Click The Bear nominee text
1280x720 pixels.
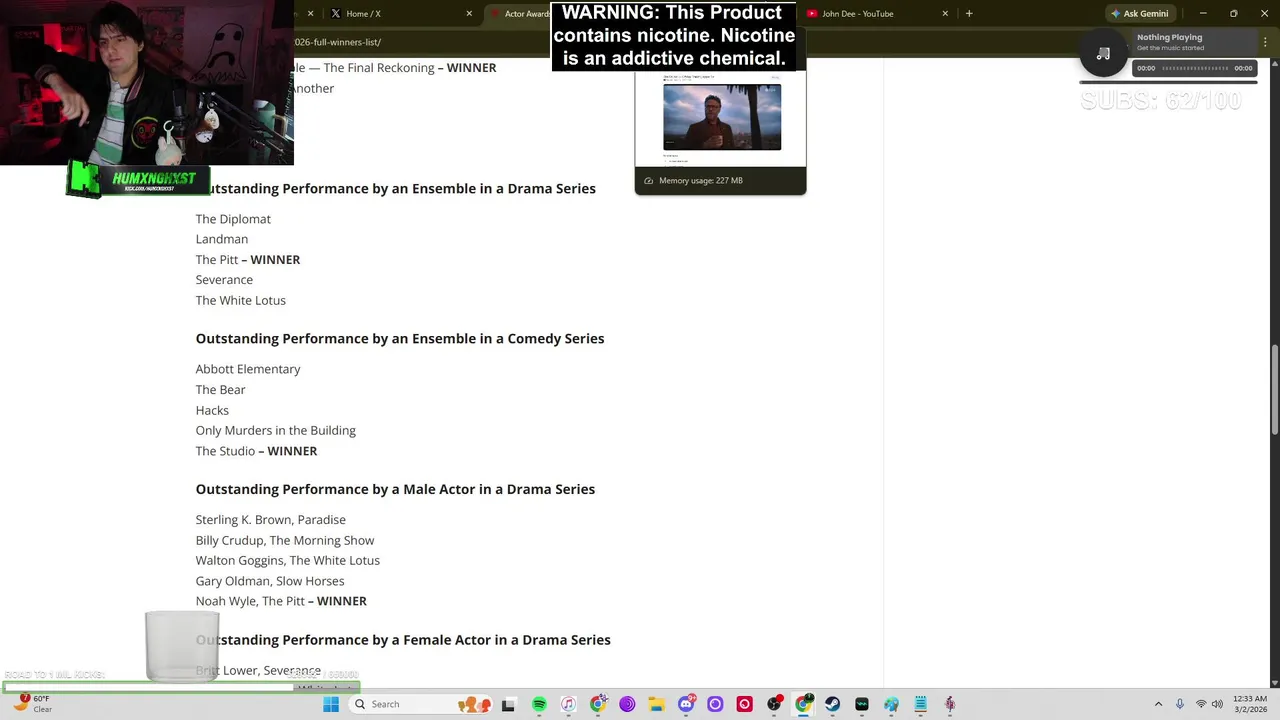pos(221,390)
